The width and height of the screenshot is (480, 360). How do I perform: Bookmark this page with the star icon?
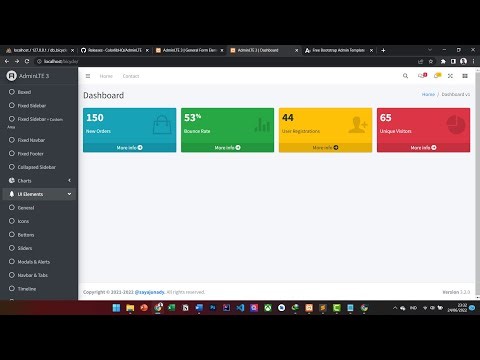pos(431,61)
